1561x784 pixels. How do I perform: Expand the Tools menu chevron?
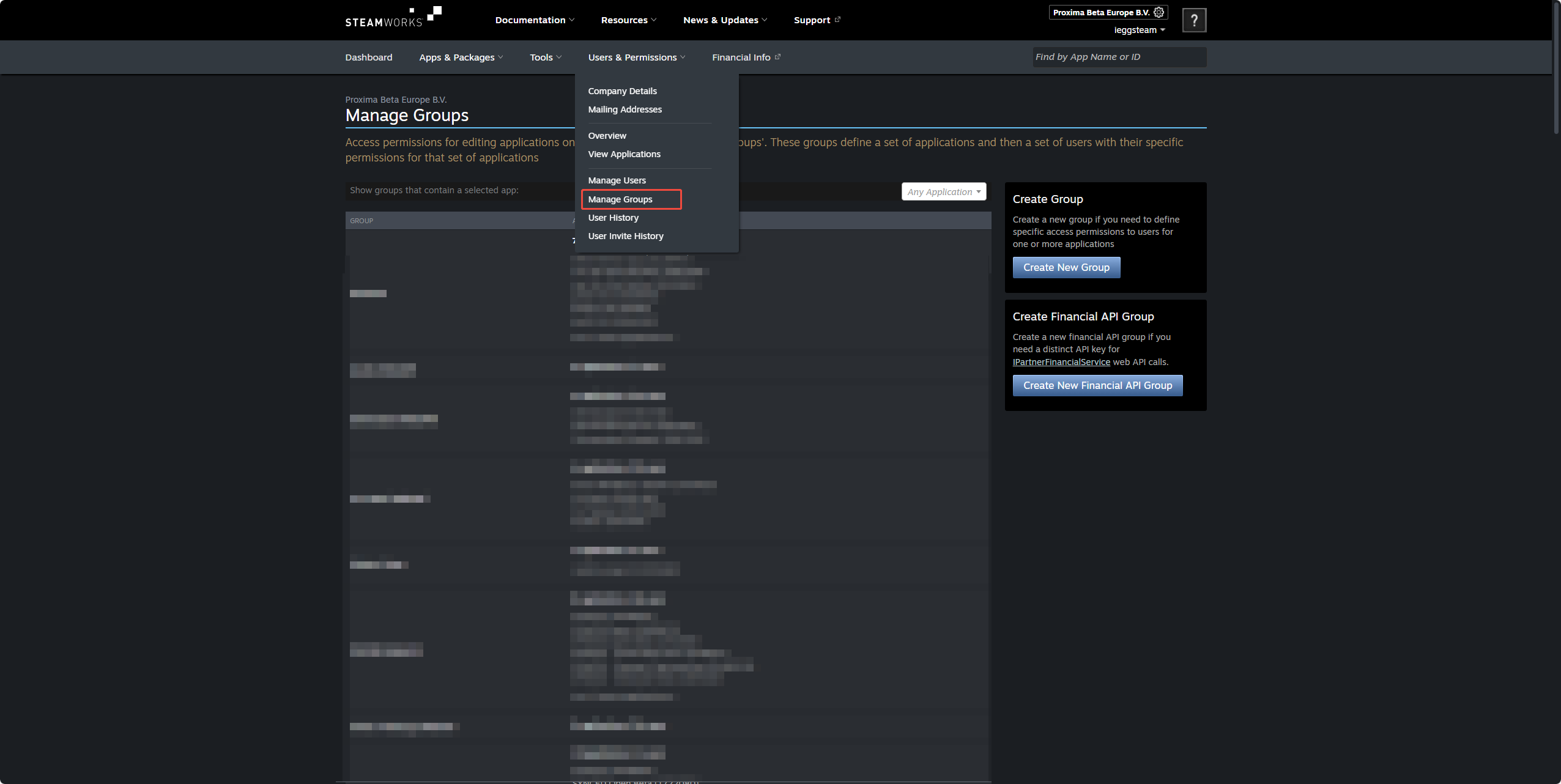pyautogui.click(x=559, y=57)
